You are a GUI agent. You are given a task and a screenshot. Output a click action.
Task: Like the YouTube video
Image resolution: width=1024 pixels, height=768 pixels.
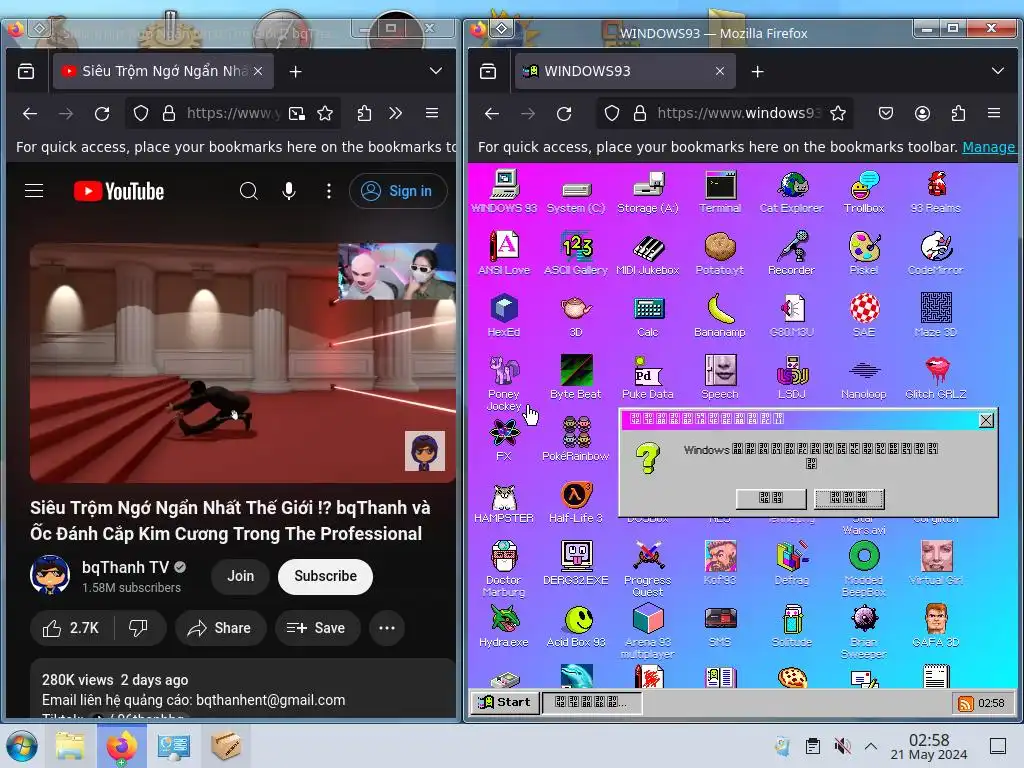(71, 628)
